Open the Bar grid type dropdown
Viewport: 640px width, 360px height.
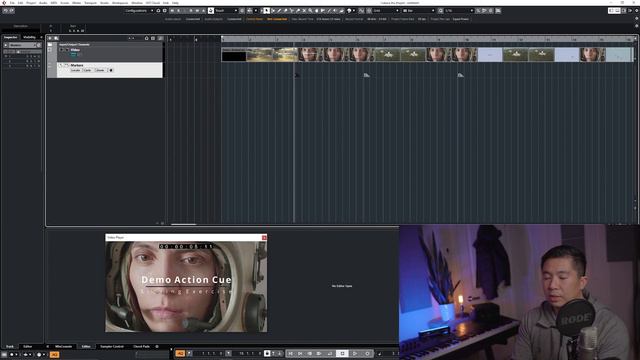[418, 11]
